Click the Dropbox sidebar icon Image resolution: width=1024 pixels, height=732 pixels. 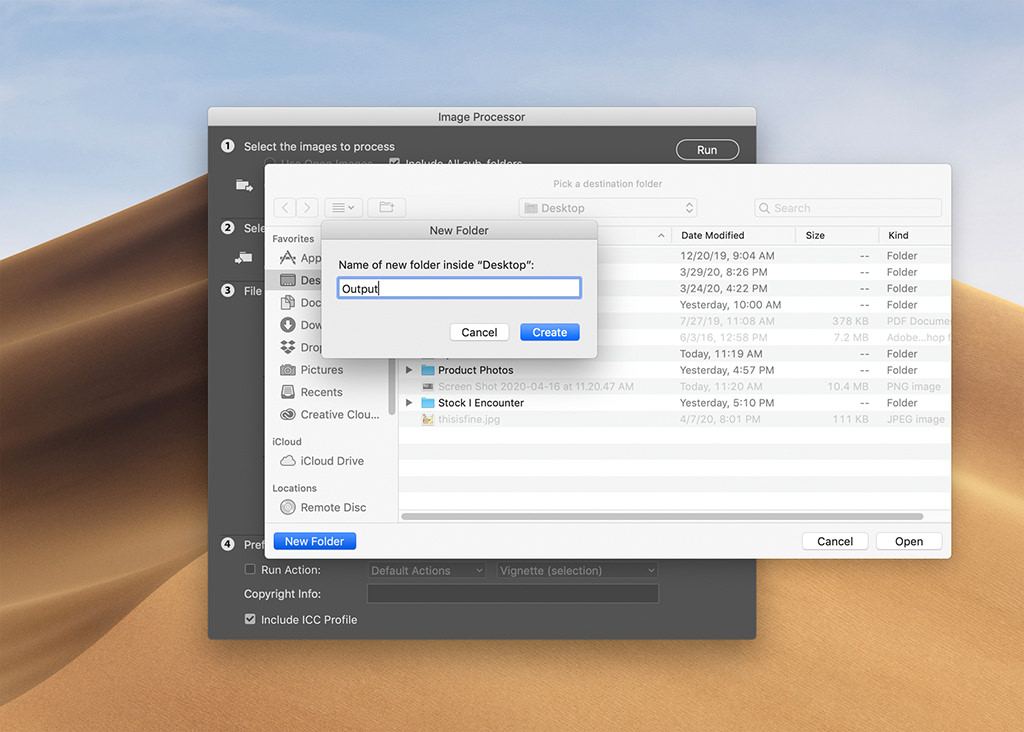pyautogui.click(x=287, y=347)
